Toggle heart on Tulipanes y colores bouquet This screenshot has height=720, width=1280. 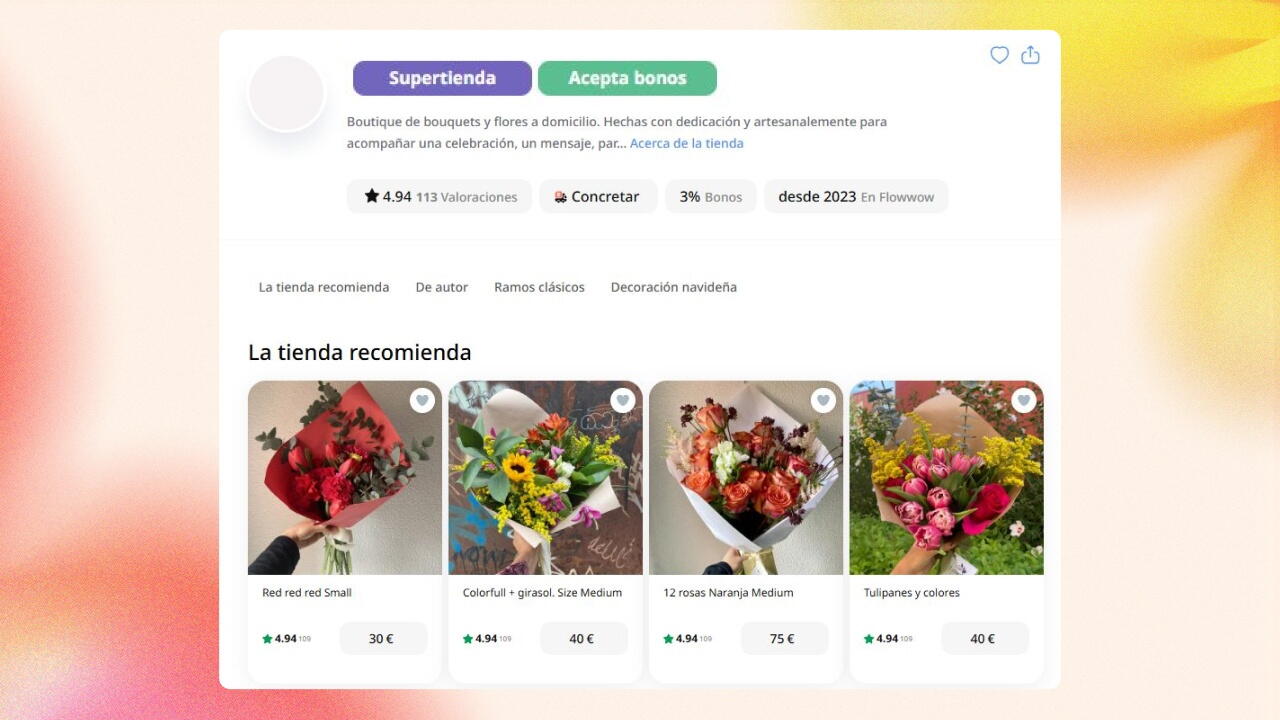[x=1024, y=400]
